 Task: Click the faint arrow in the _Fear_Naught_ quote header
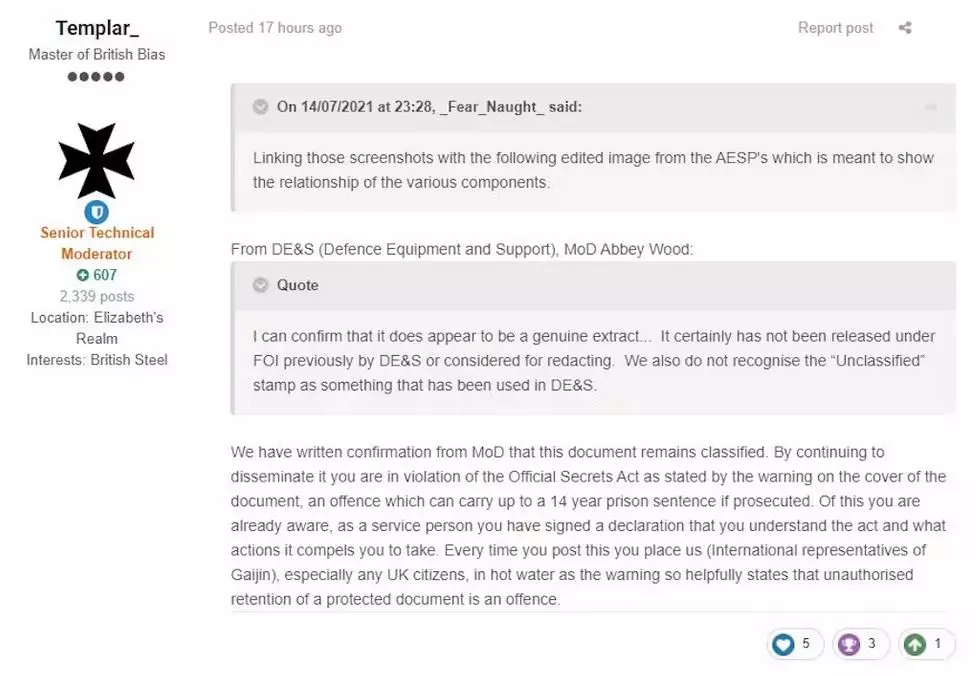coord(930,108)
